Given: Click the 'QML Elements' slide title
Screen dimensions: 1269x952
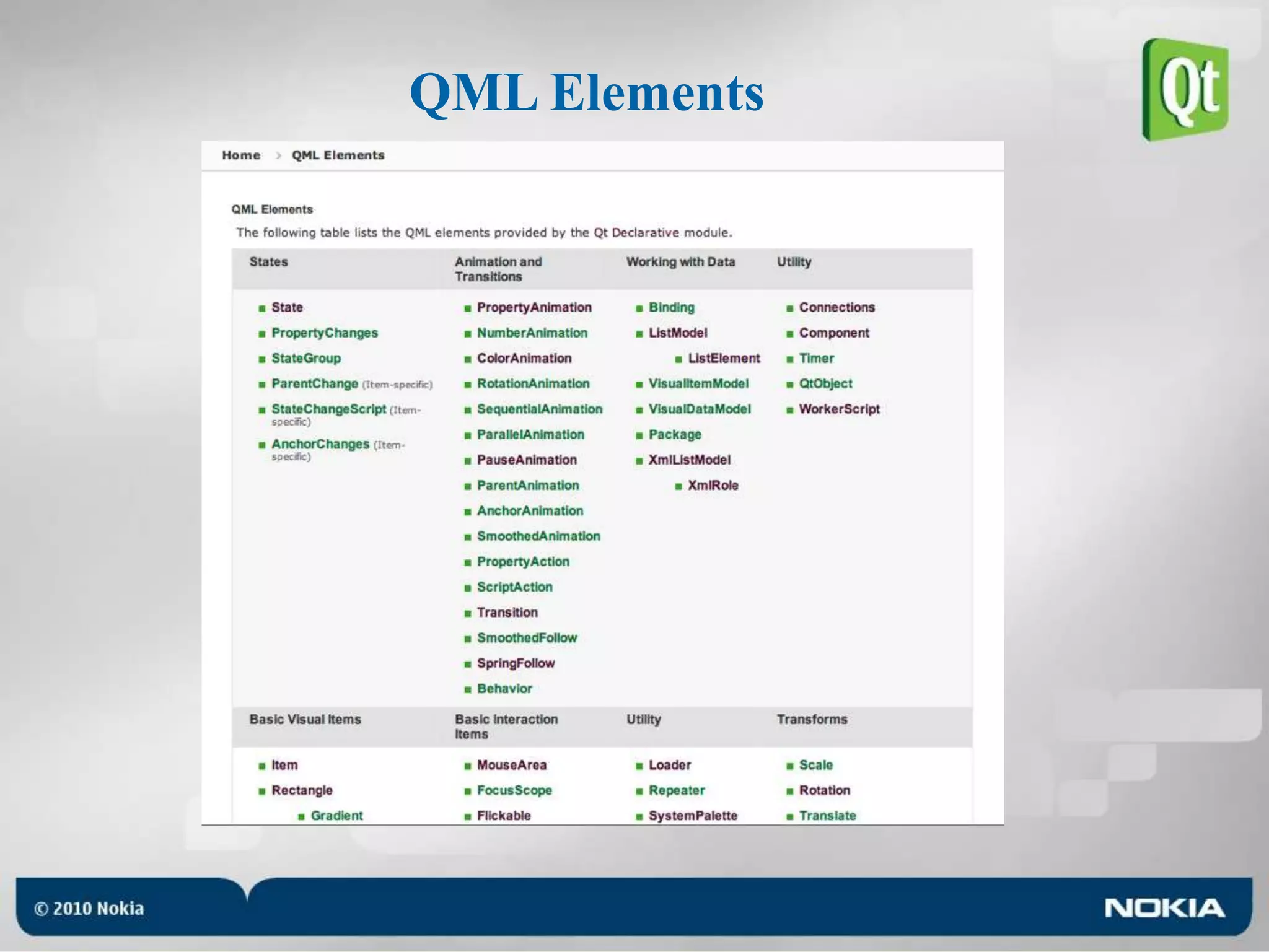Looking at the screenshot, I should (586, 92).
